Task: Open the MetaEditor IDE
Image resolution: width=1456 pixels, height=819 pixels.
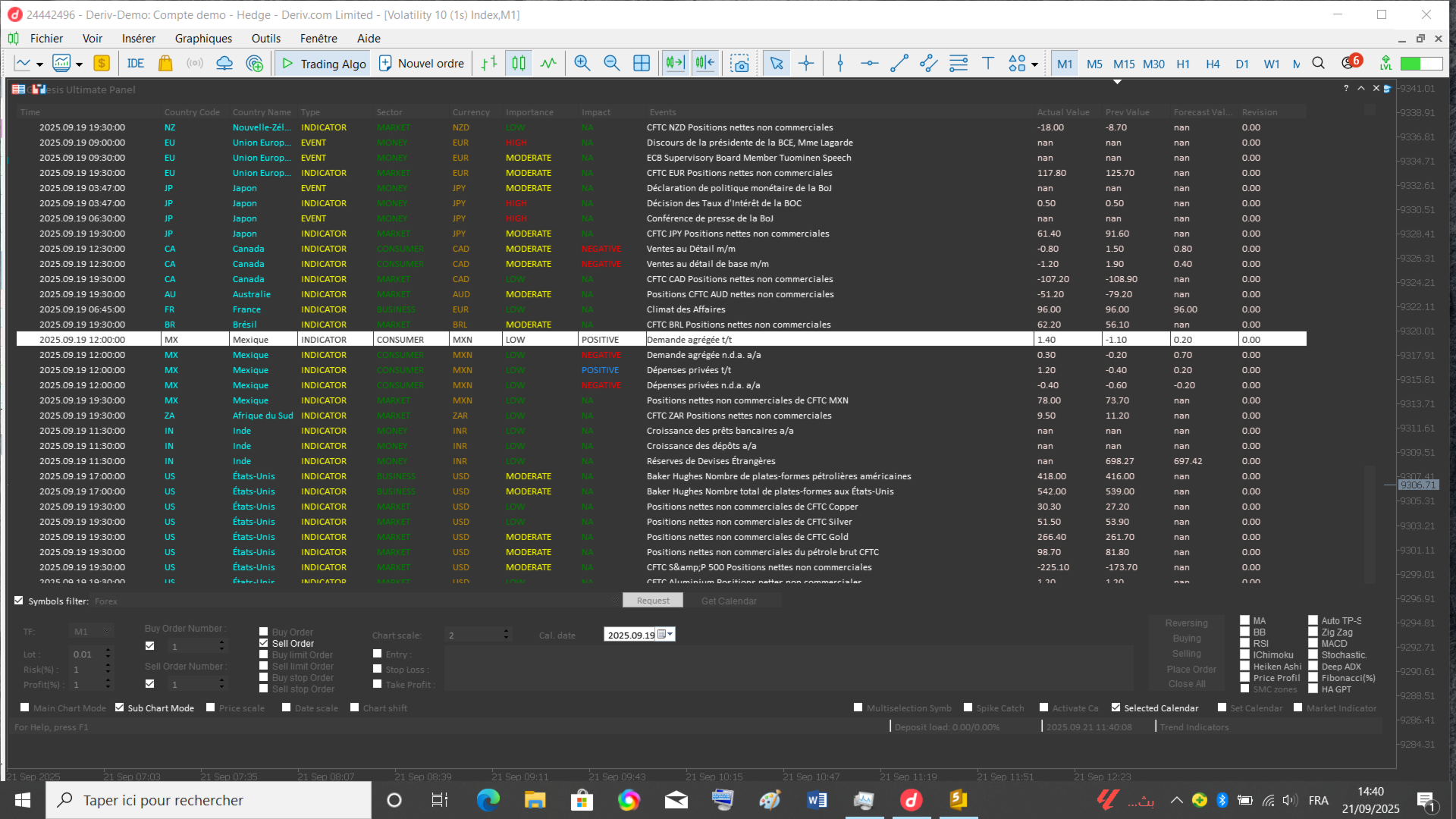Action: 136,64
